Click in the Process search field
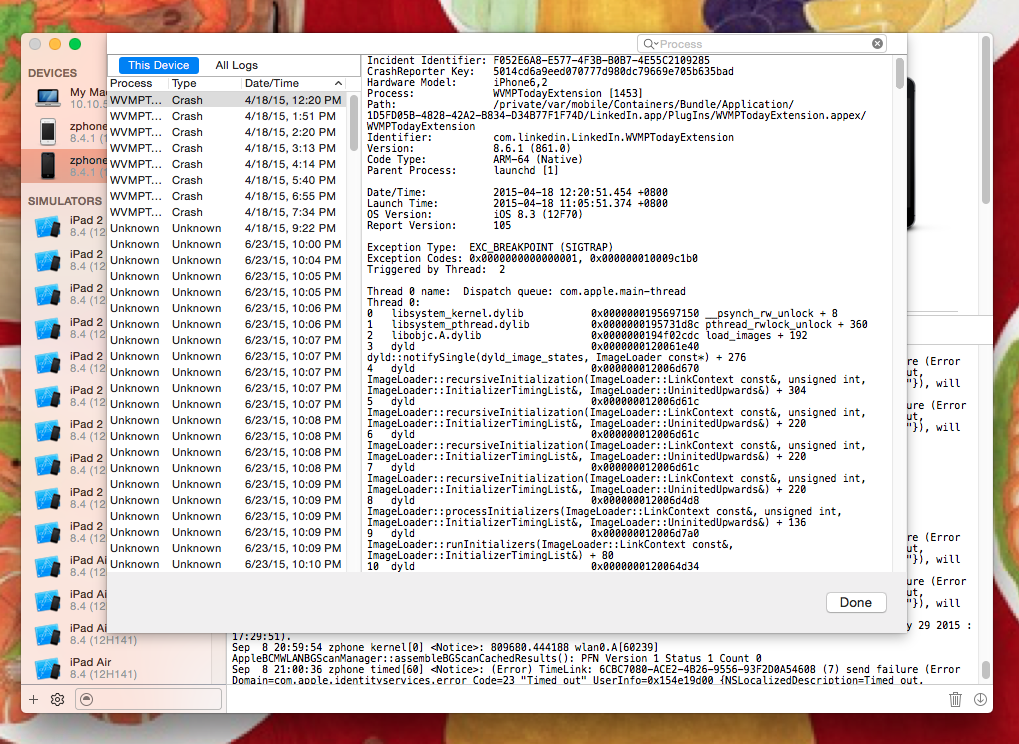This screenshot has height=744, width=1019. [x=760, y=44]
